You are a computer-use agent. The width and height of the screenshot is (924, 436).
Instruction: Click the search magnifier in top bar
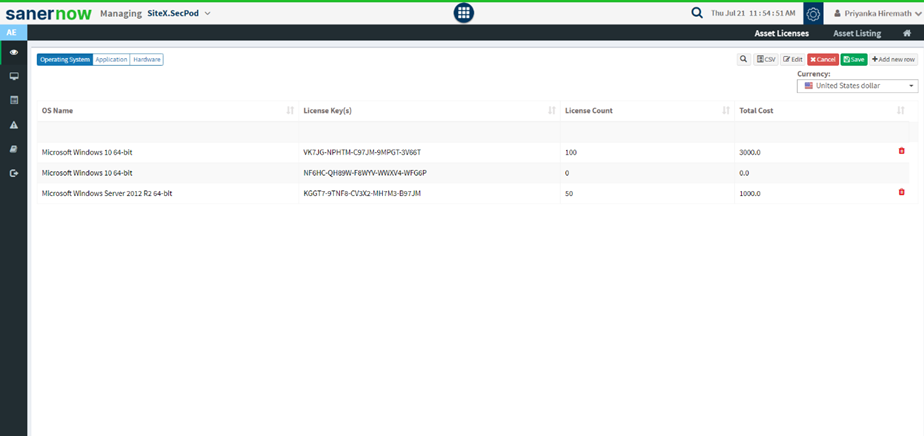[697, 13]
